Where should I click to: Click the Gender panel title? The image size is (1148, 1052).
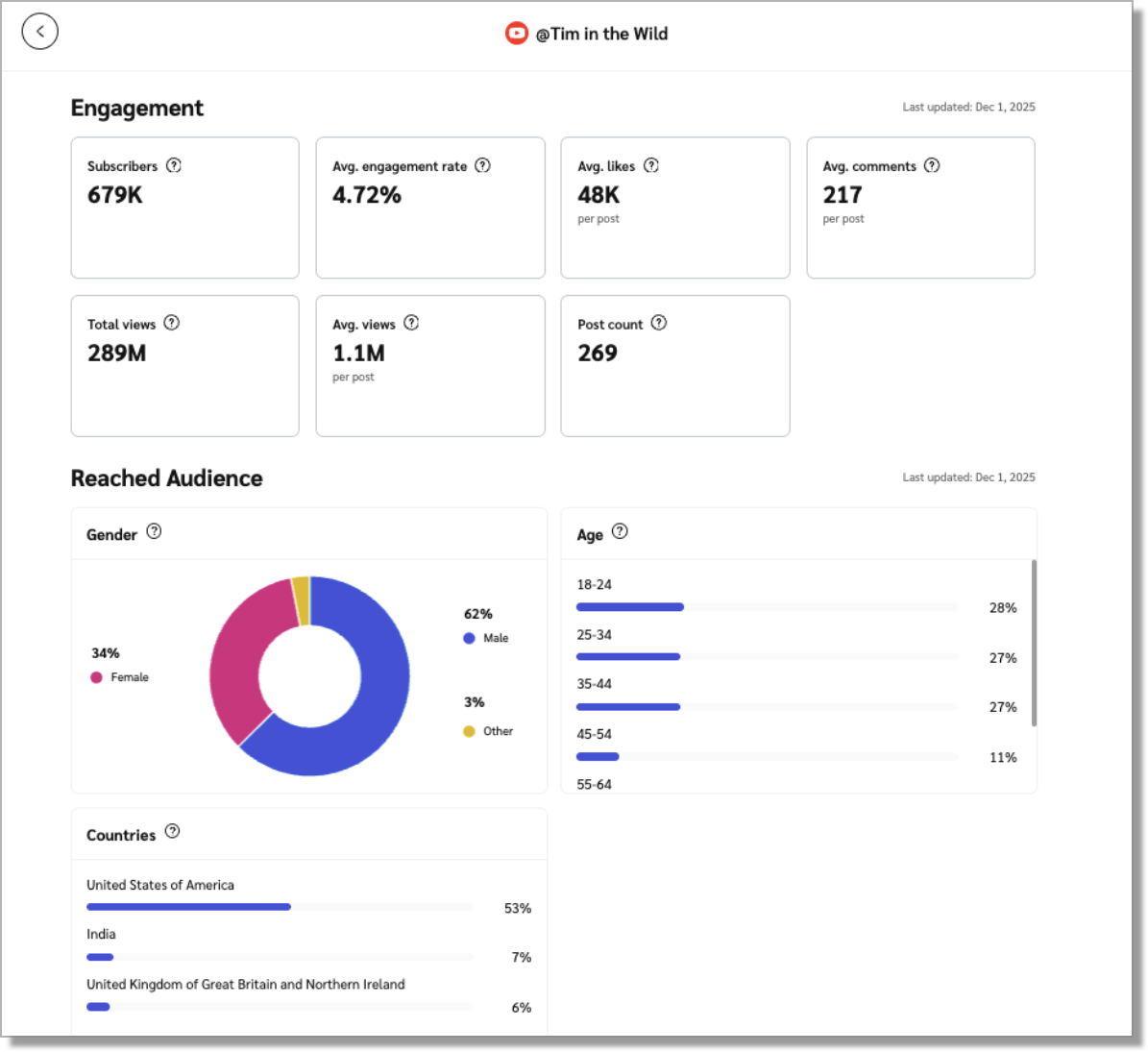[111, 535]
